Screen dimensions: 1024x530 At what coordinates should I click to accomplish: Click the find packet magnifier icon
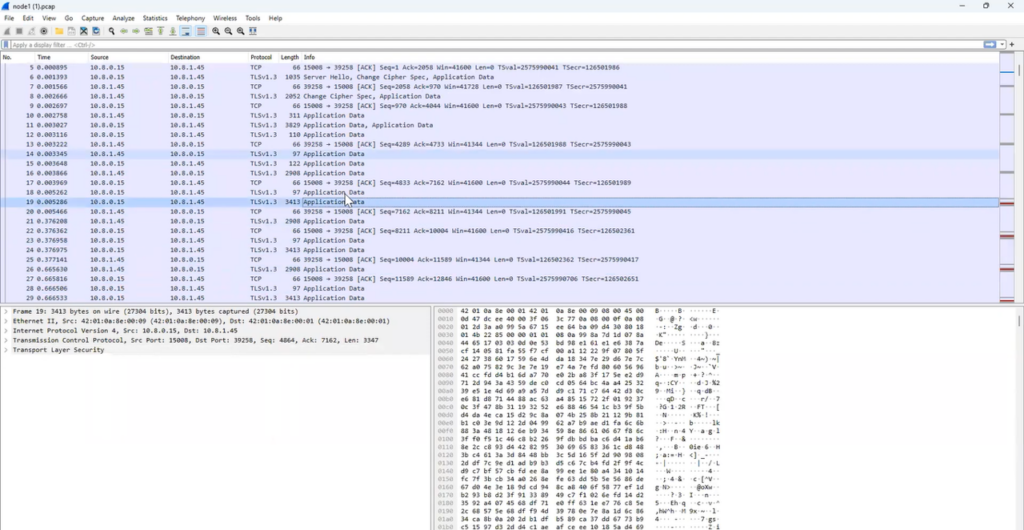tap(112, 31)
